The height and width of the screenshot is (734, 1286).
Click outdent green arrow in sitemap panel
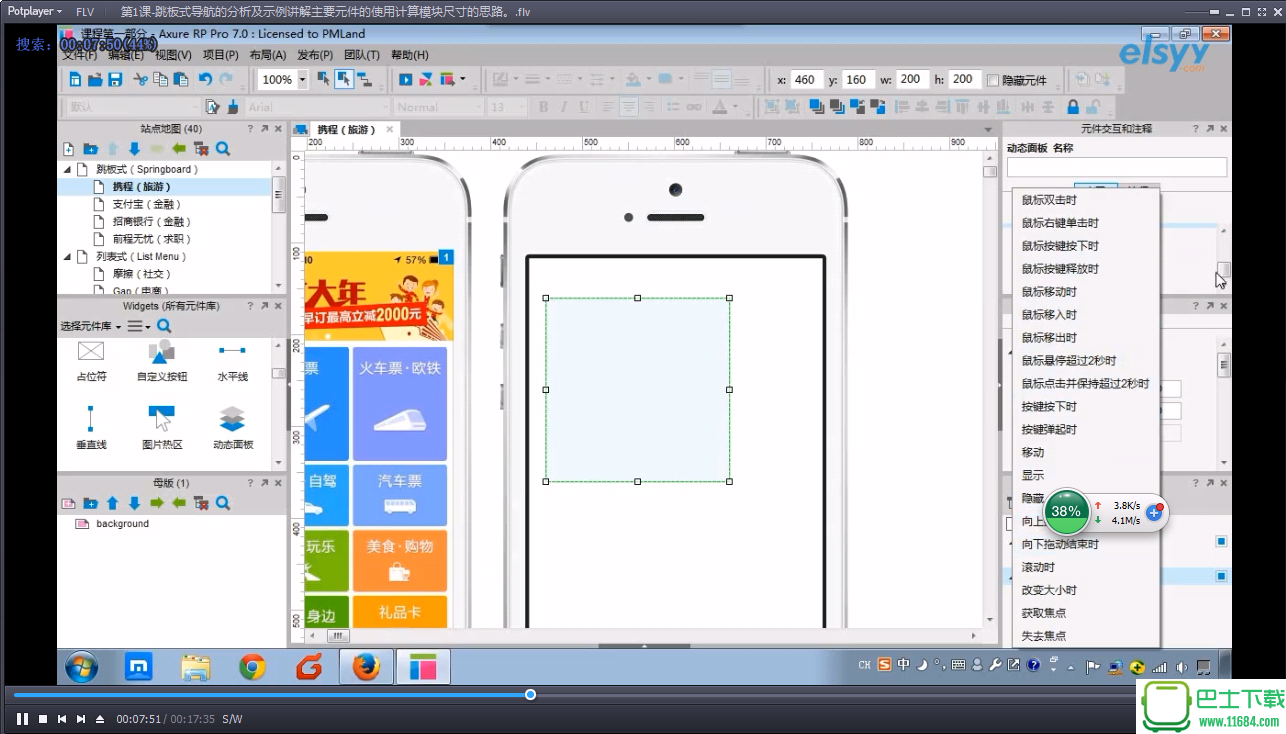(178, 149)
